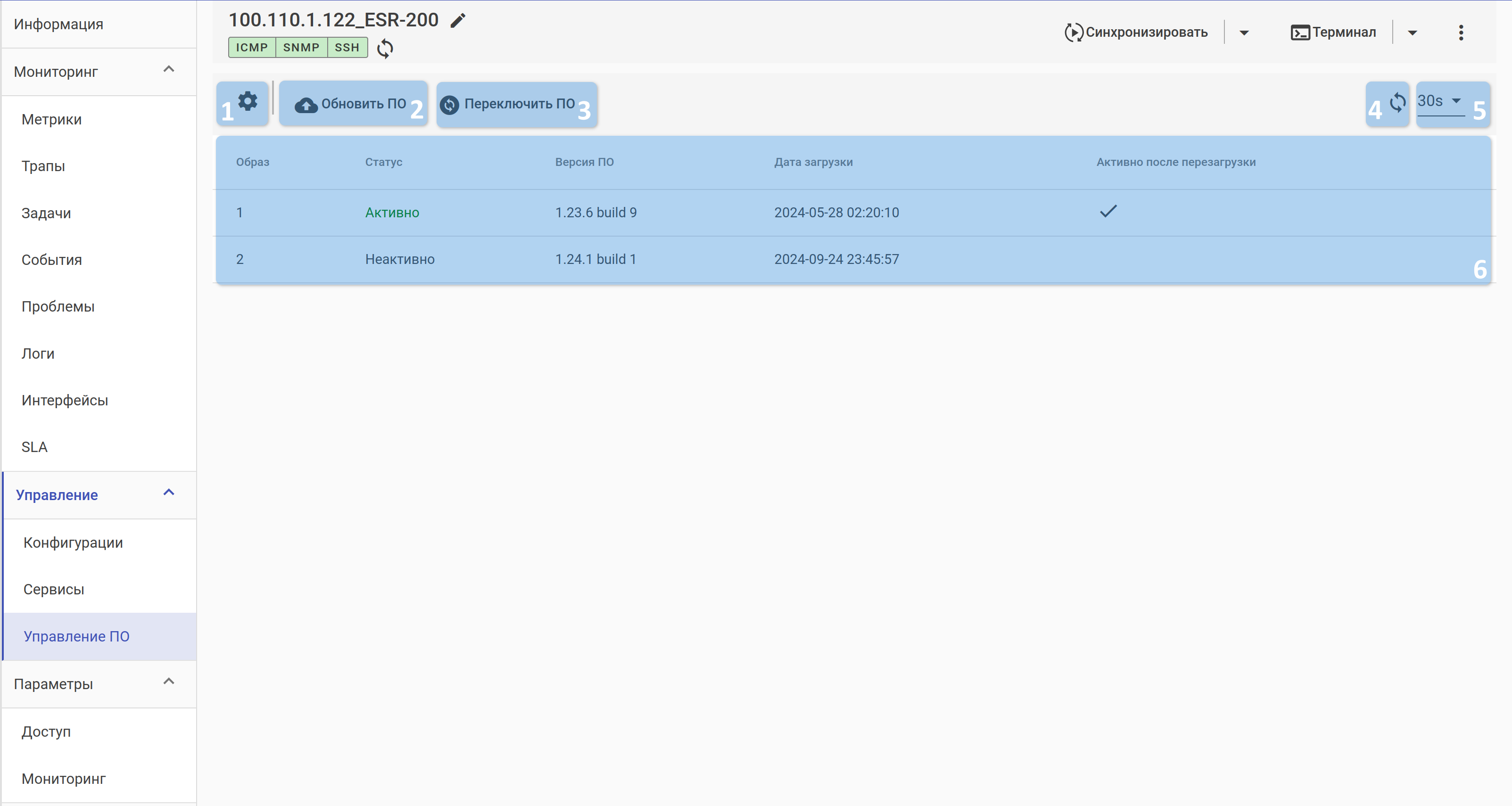Image resolution: width=1512 pixels, height=806 pixels.
Task: Open the dropdown arrow beside Терминал
Action: pos(1412,33)
